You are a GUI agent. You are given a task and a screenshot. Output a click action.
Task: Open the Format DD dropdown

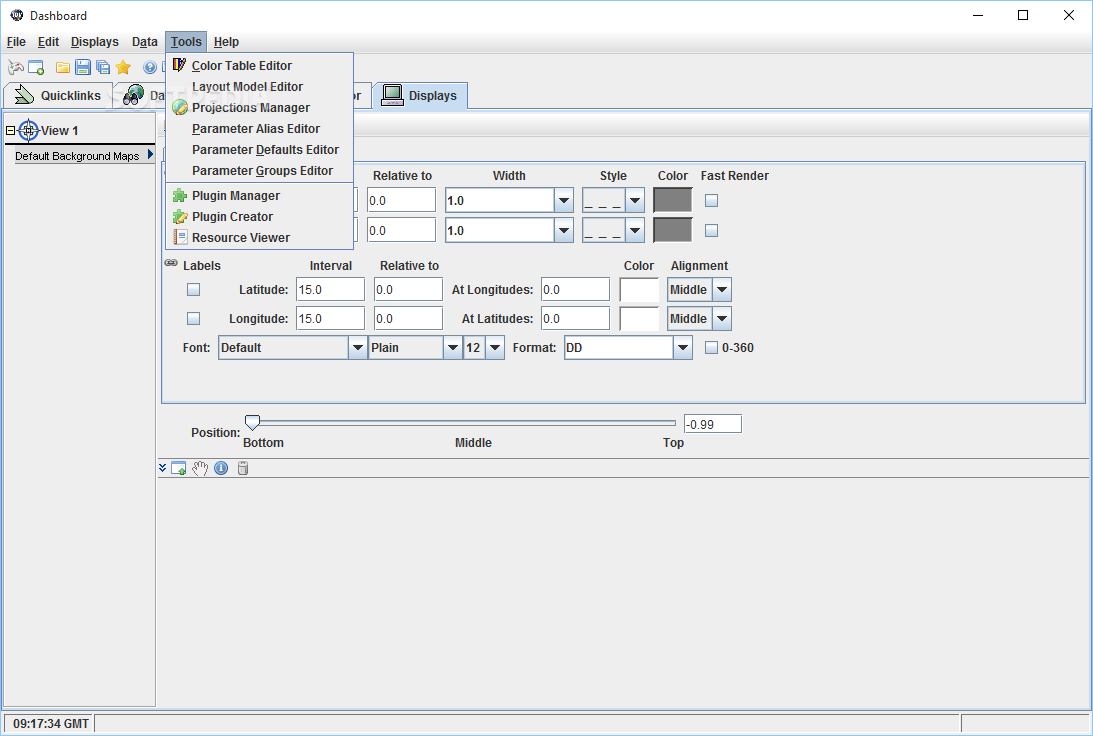click(683, 348)
